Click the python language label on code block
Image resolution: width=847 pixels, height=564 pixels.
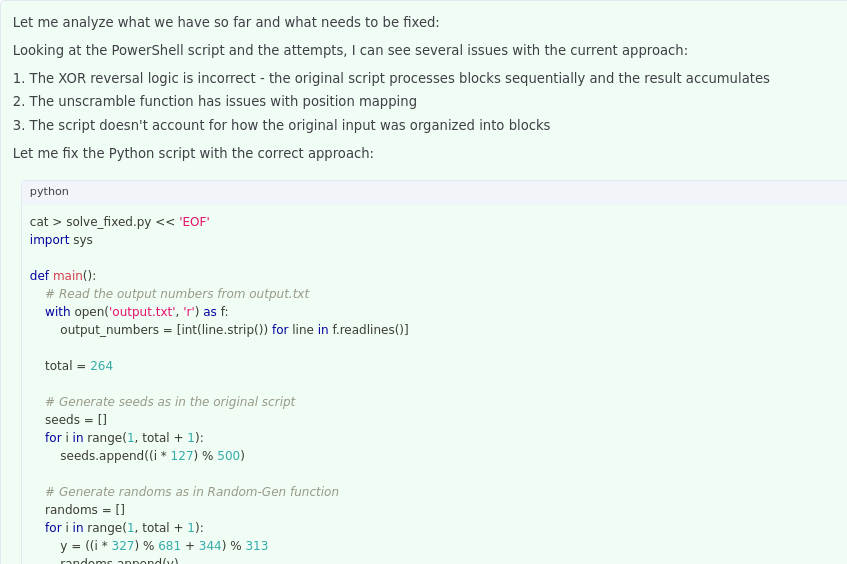tap(49, 192)
